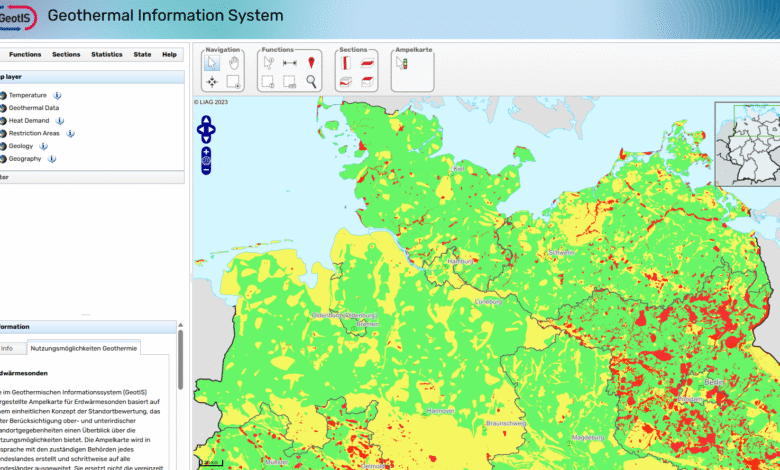Switch to the Info tab
This screenshot has height=470, width=780.
tap(10, 348)
